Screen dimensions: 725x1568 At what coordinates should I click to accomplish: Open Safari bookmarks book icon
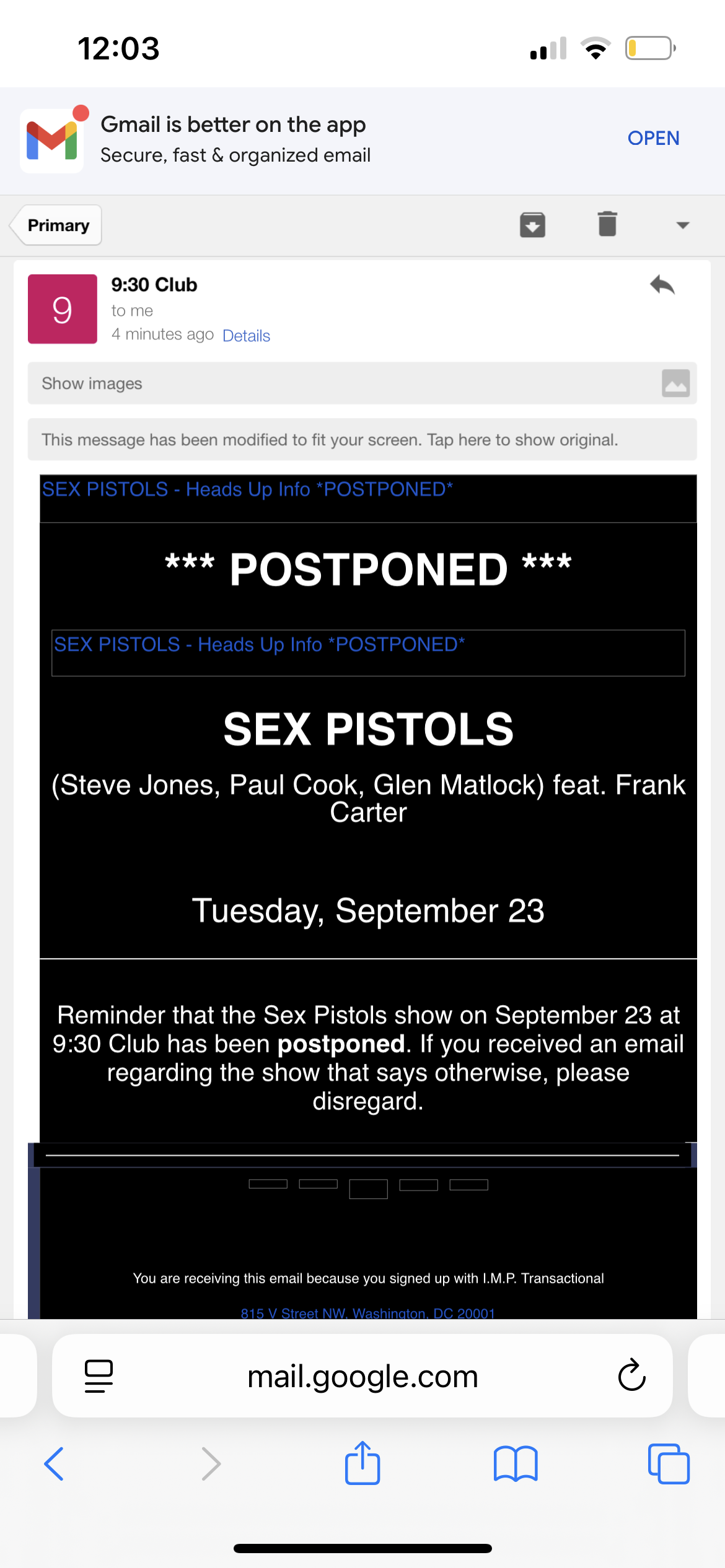click(x=516, y=1464)
